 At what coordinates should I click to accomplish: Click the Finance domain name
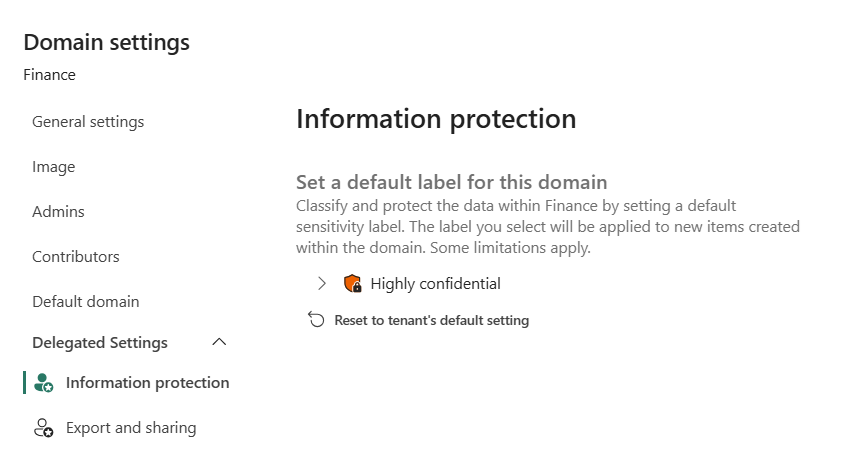[49, 75]
